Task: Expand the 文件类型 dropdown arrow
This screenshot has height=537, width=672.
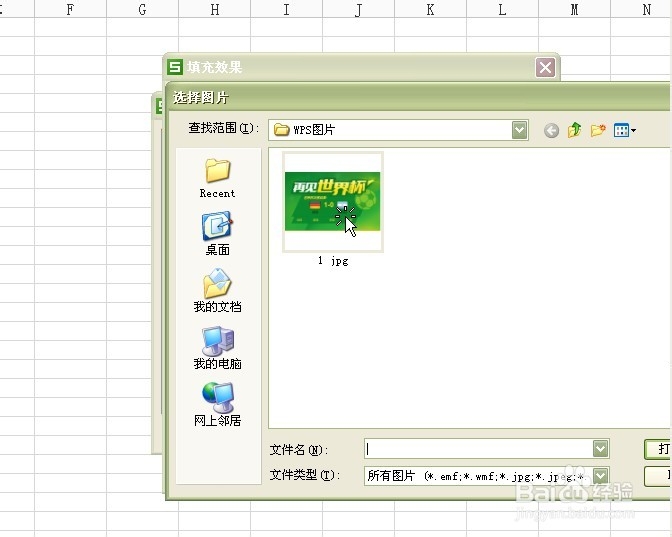Action: (600, 475)
